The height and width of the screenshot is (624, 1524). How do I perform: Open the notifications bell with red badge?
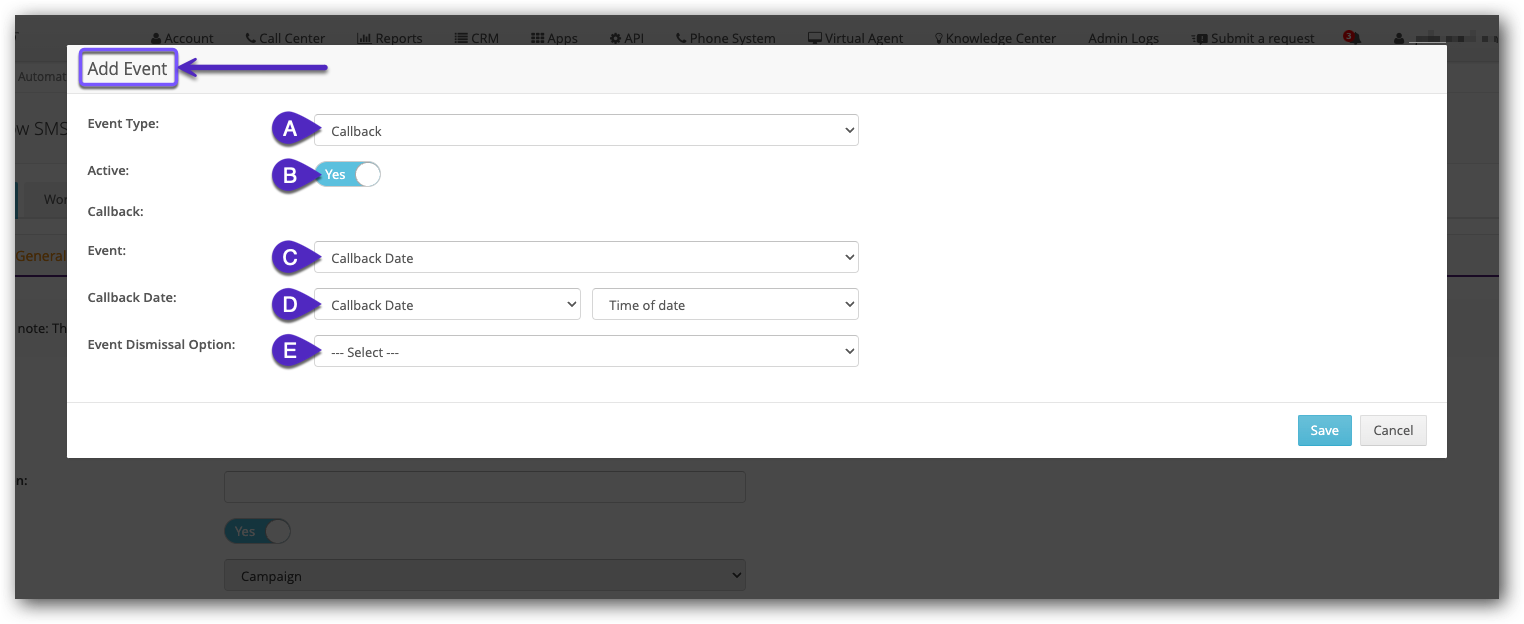[1351, 37]
